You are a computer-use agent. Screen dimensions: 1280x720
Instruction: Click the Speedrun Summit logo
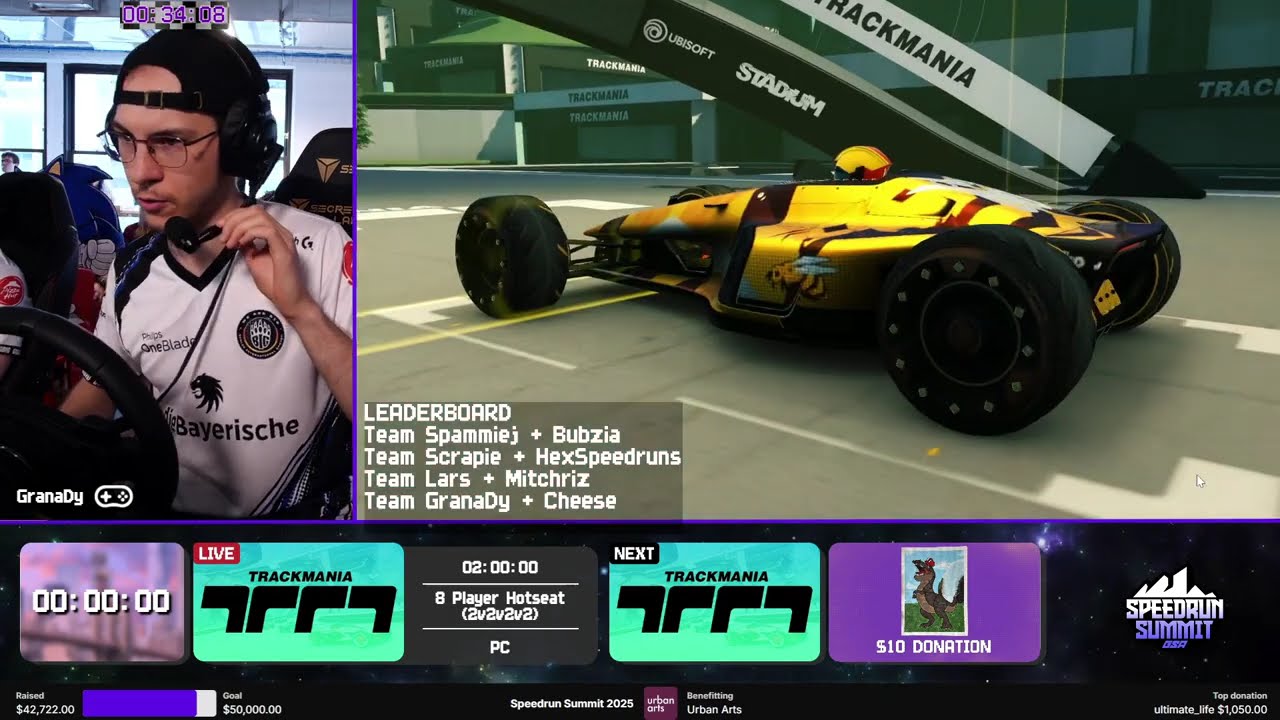(1174, 608)
